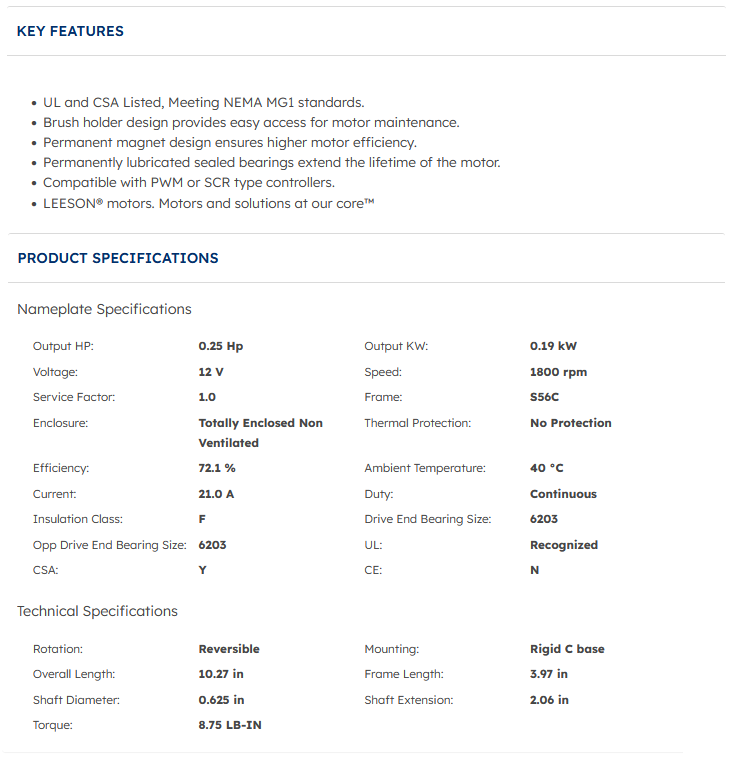Viewport: 740px width, 774px height.
Task: Click the permanent magnet design bullet
Action: click(229, 142)
